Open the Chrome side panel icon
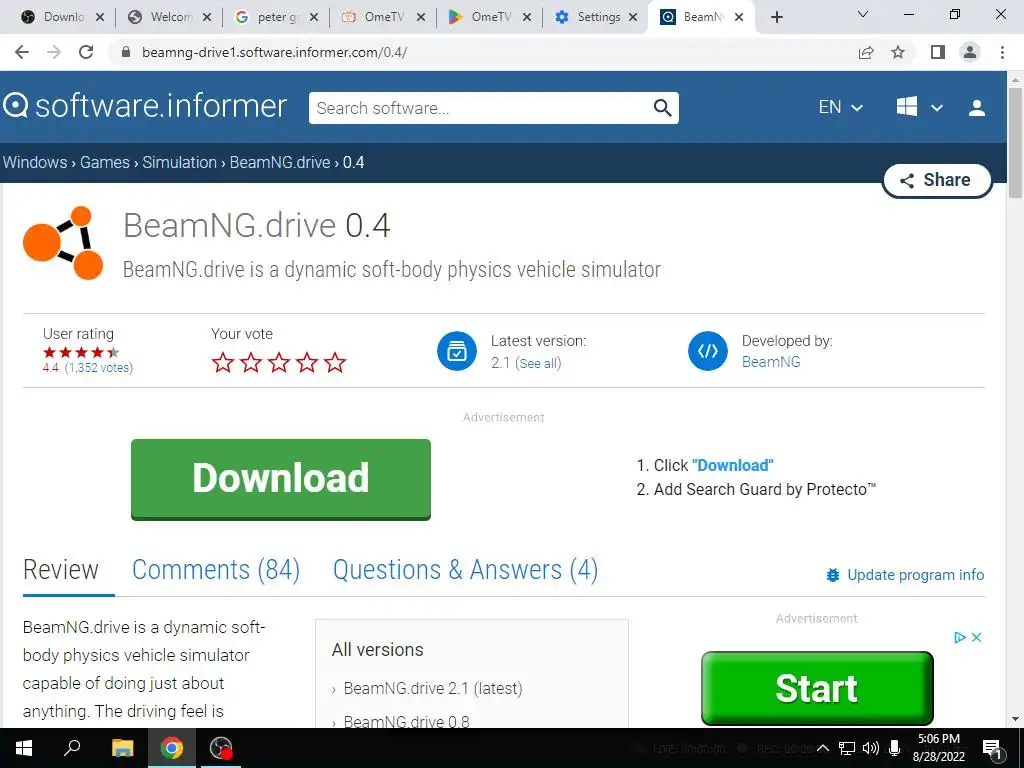The width and height of the screenshot is (1024, 768). coord(938,52)
